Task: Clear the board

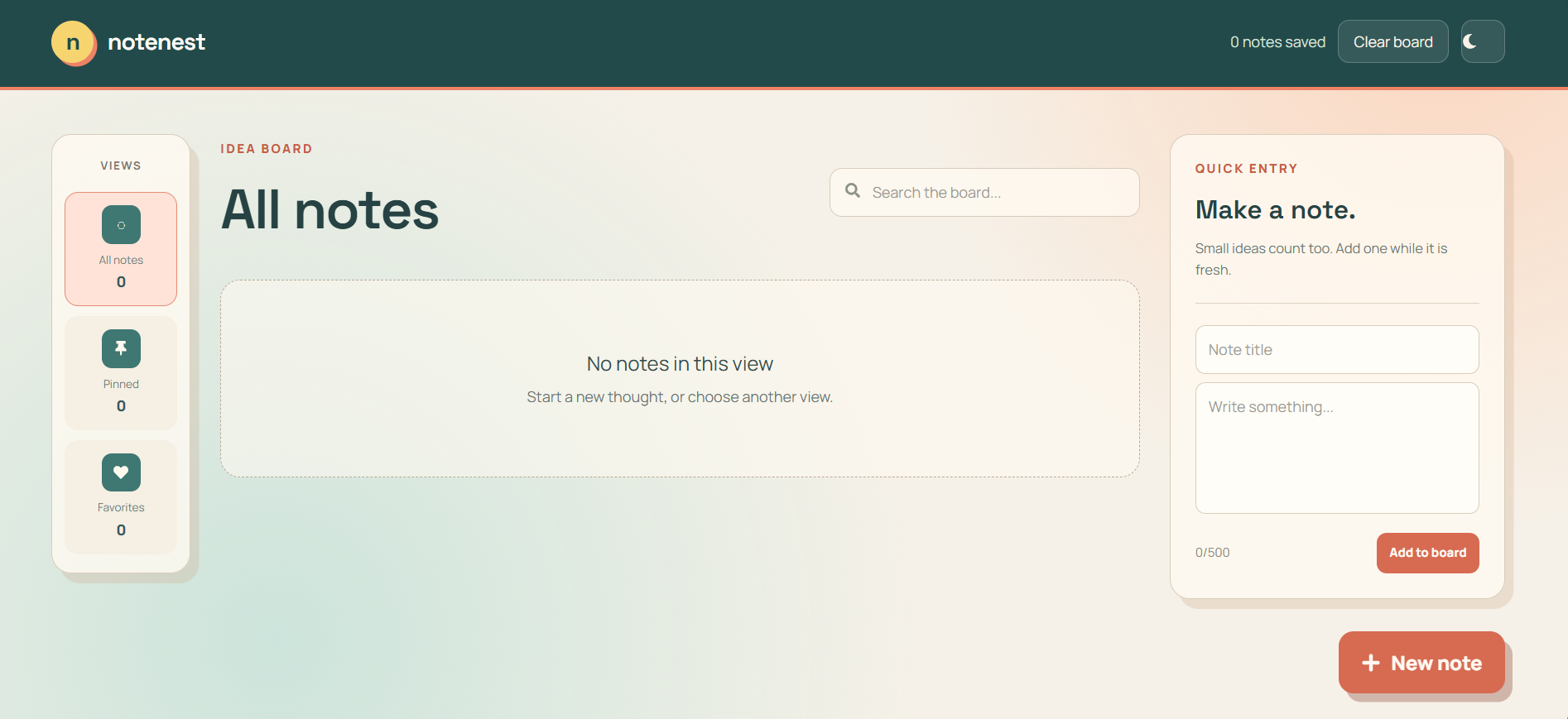Action: coord(1392,41)
